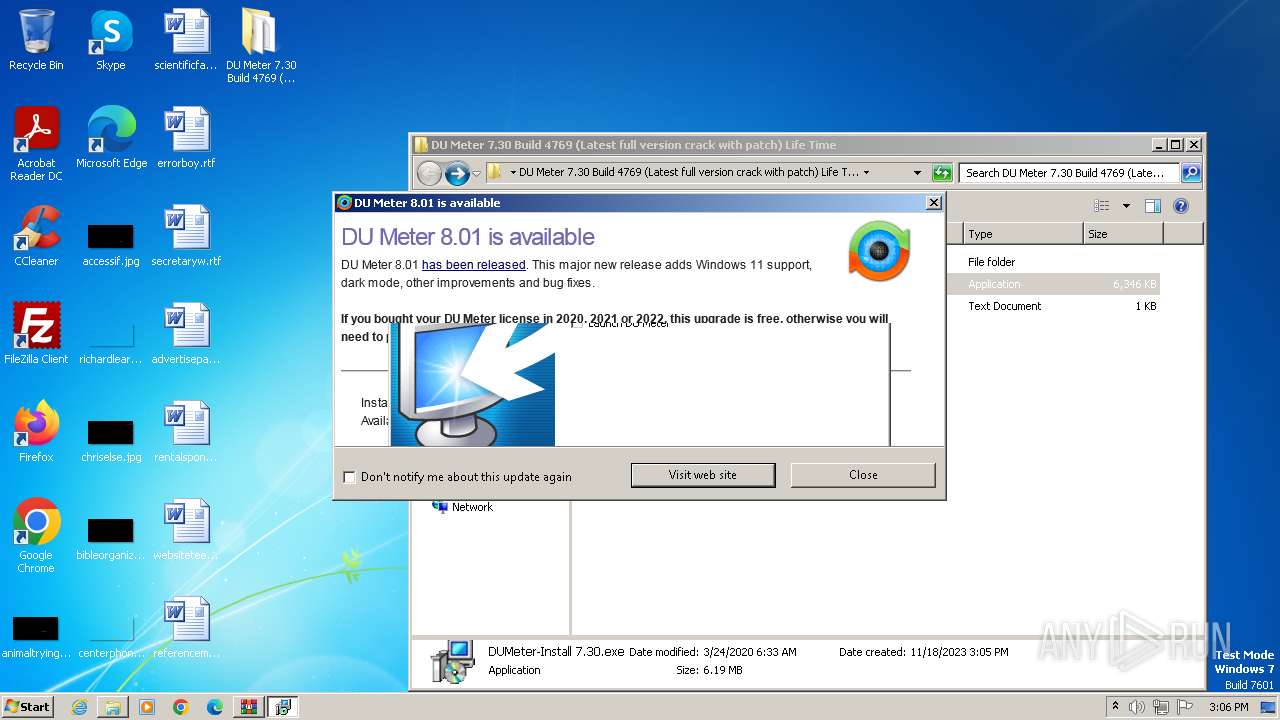Select the advertisepa... desktop document

(x=186, y=334)
